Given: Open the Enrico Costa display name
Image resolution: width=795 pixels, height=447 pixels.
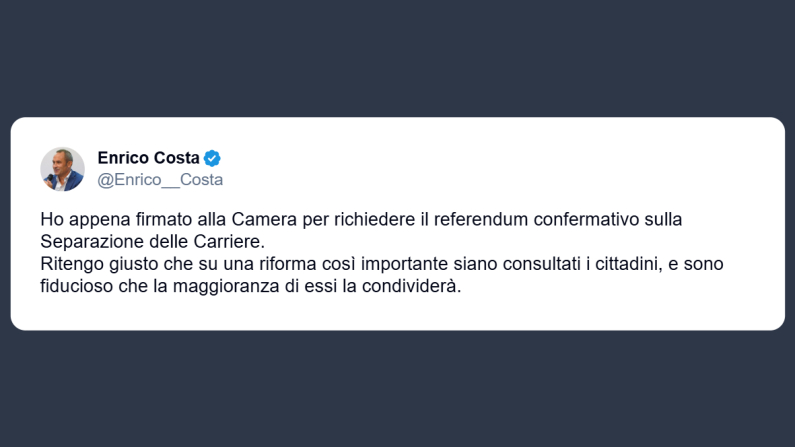Looking at the screenshot, I should click(x=148, y=158).
